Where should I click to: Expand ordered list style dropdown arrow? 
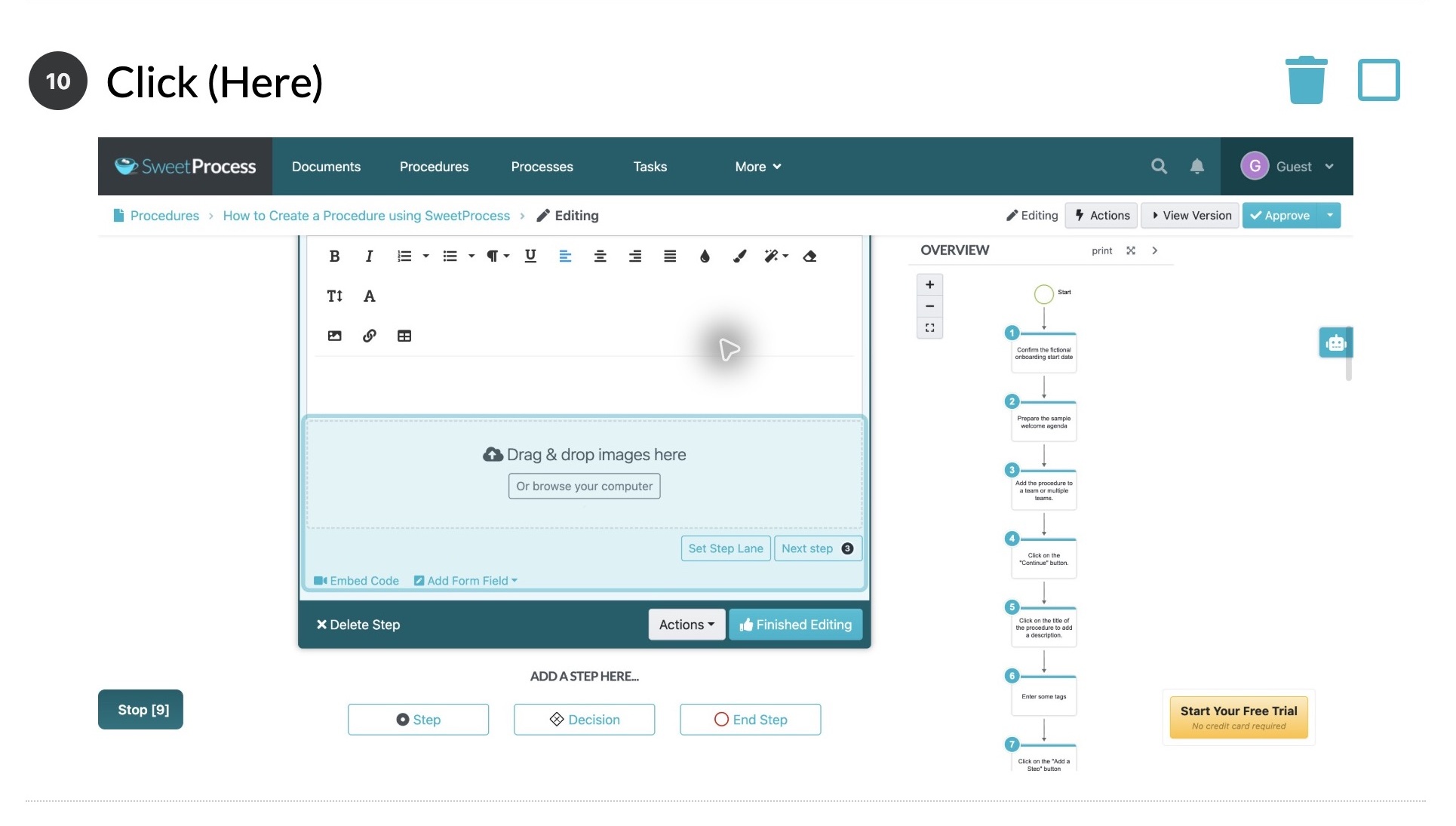425,256
